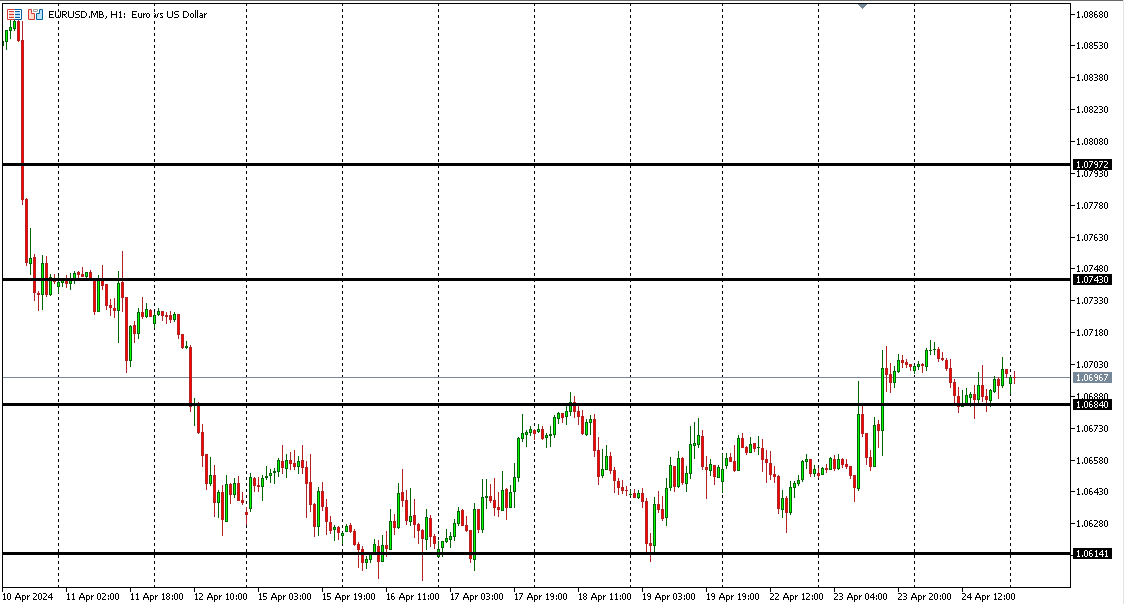Click the 1.08080 price scale label

coord(1092,141)
